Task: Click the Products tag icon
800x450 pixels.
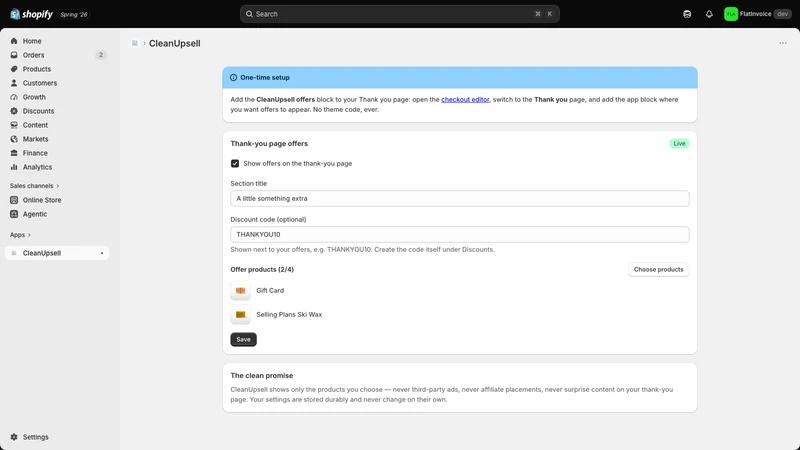Action: [14, 69]
